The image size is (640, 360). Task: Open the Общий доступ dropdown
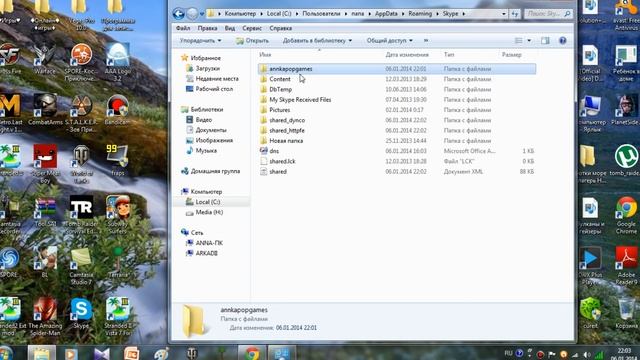(x=389, y=40)
